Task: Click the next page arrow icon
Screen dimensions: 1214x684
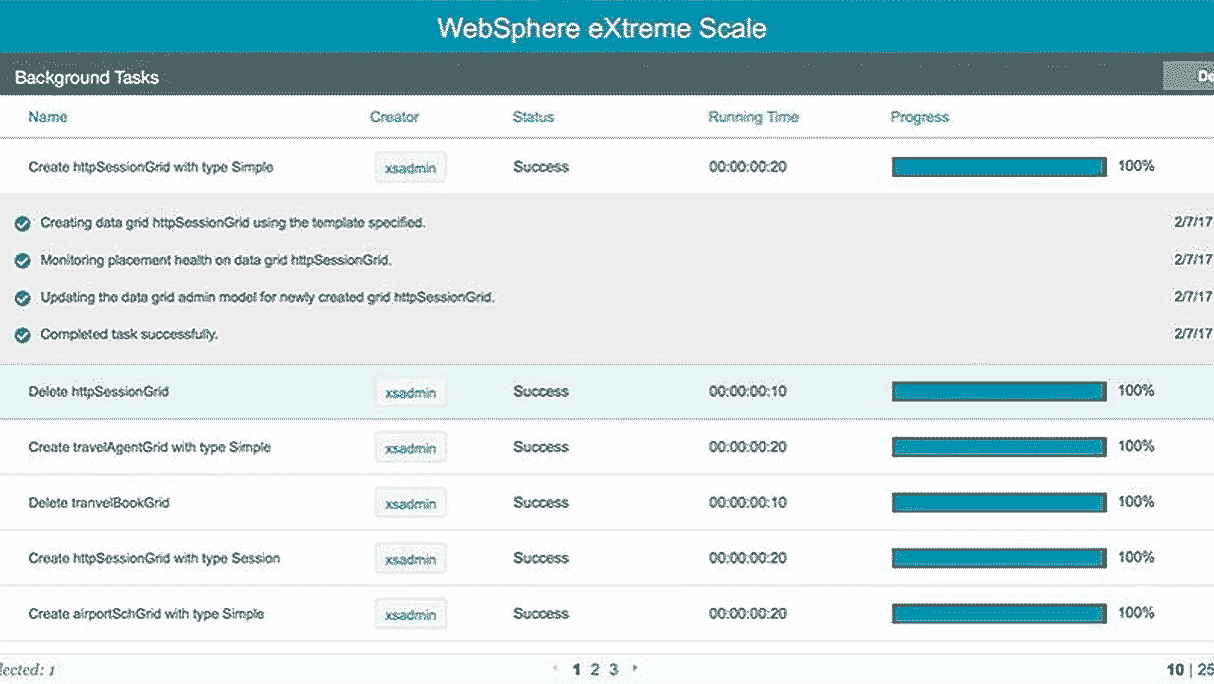Action: [636, 670]
